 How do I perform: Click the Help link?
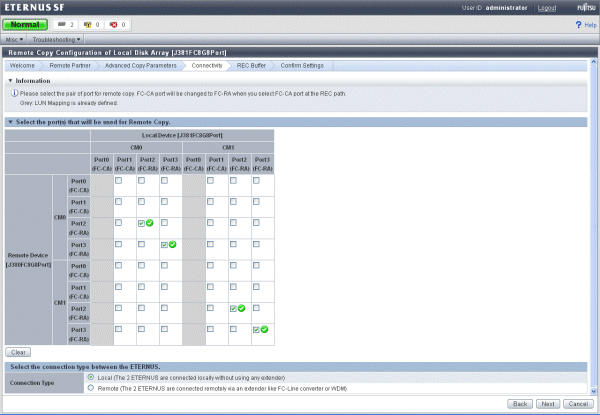pos(590,25)
